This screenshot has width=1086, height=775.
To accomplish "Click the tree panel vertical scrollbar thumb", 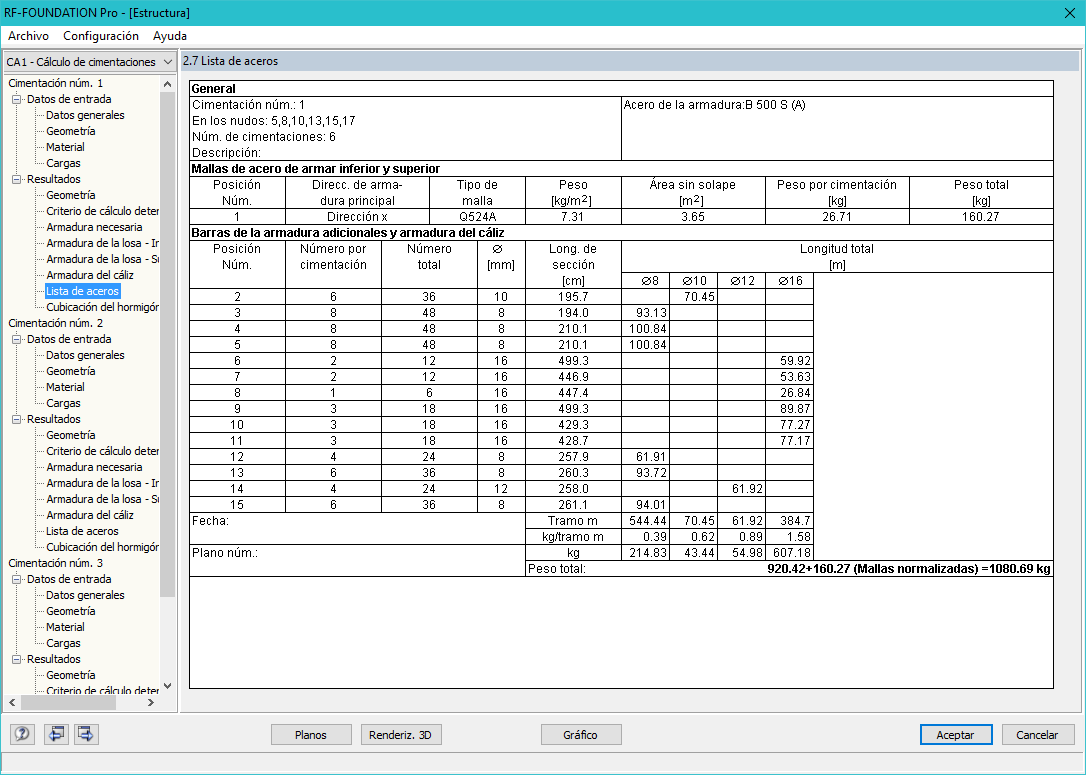I will coord(167,344).
